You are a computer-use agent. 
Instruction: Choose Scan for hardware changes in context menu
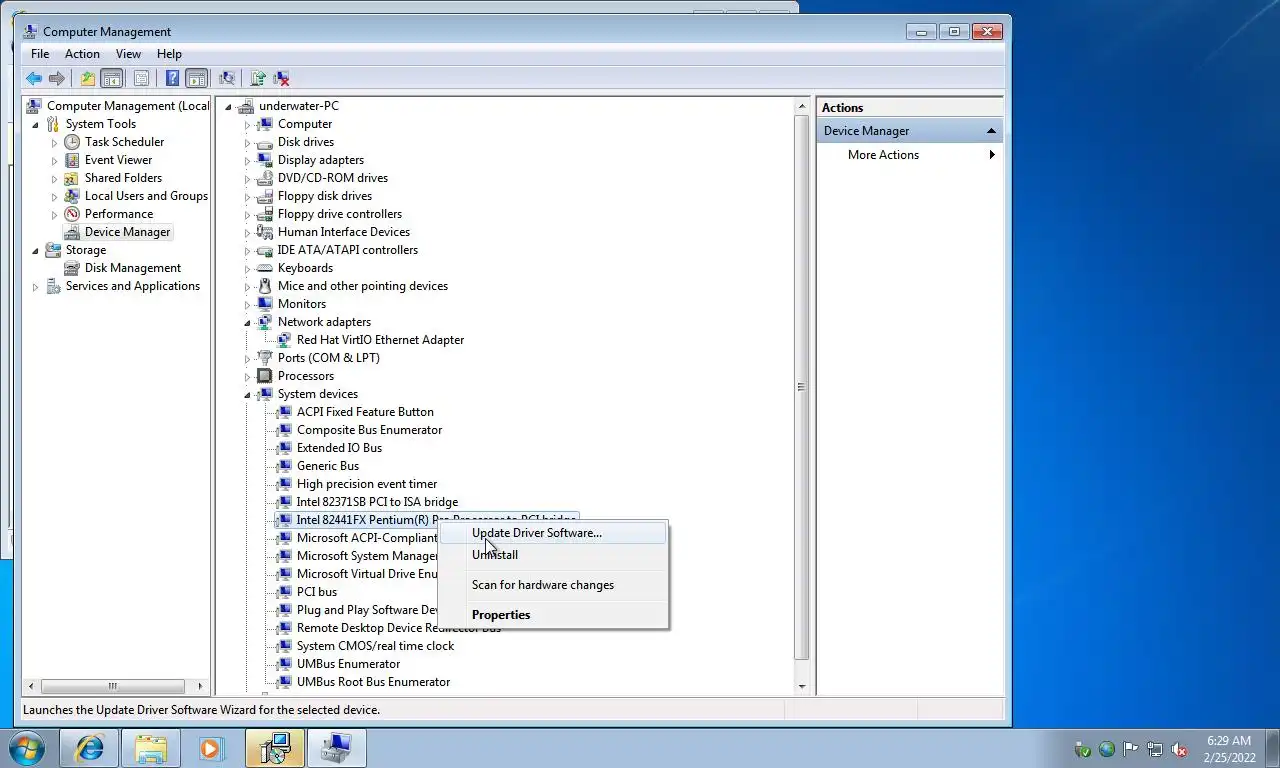click(x=553, y=585)
